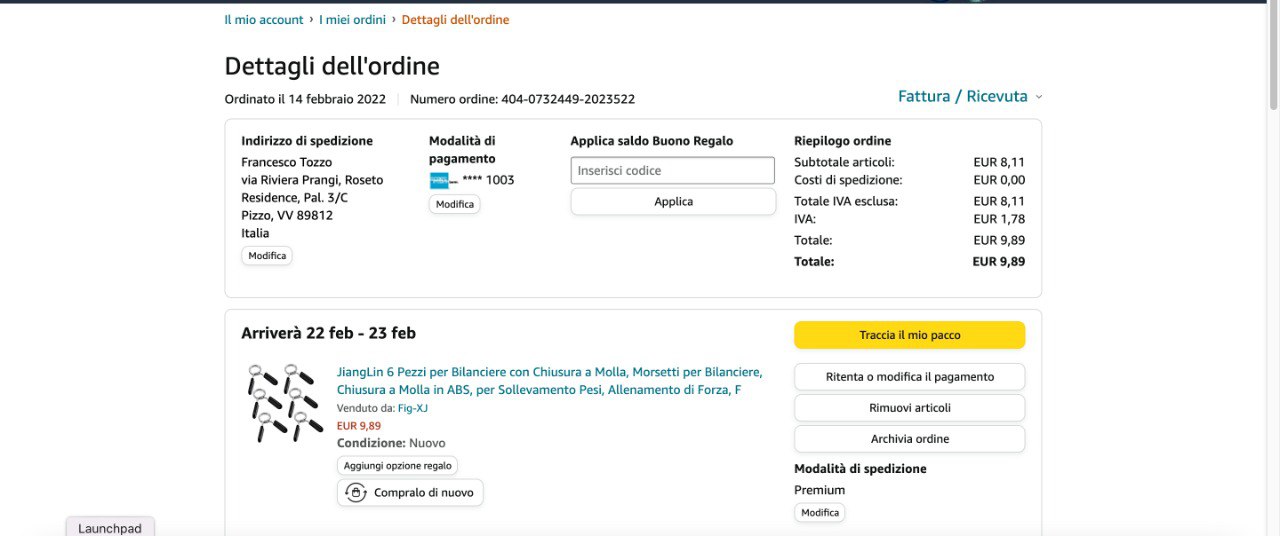Image resolution: width=1280 pixels, height=536 pixels.
Task: Open the barbell clamps product thumbnail
Action: point(285,403)
